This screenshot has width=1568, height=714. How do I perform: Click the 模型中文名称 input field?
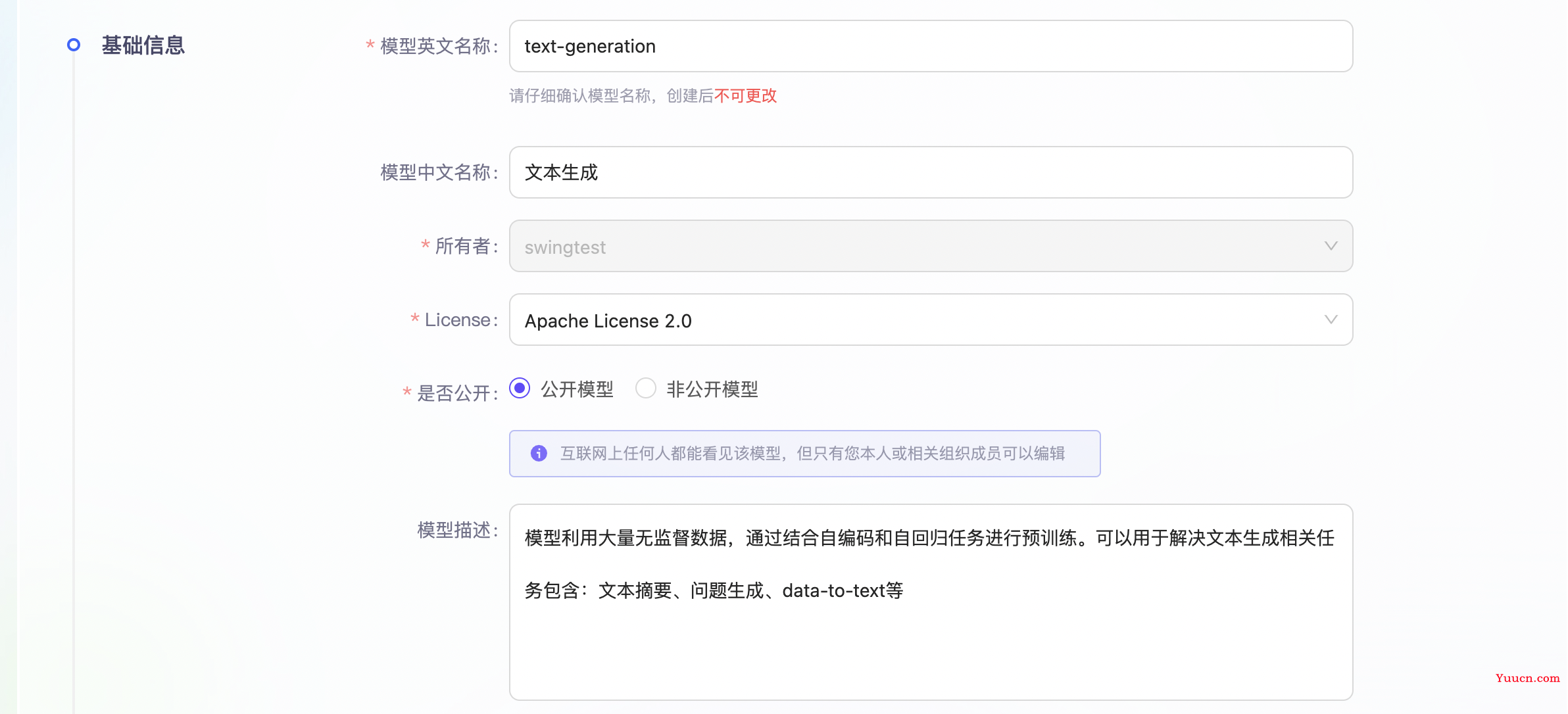click(x=930, y=171)
